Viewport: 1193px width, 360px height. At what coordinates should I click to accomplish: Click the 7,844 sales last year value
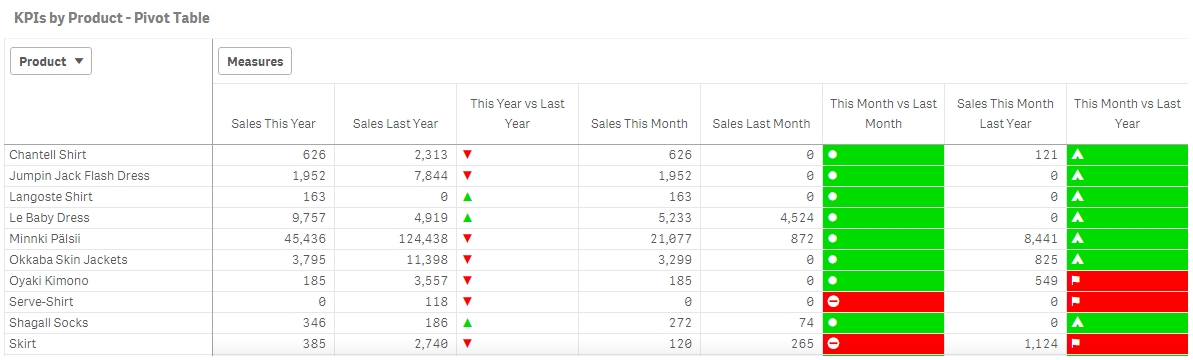click(431, 176)
